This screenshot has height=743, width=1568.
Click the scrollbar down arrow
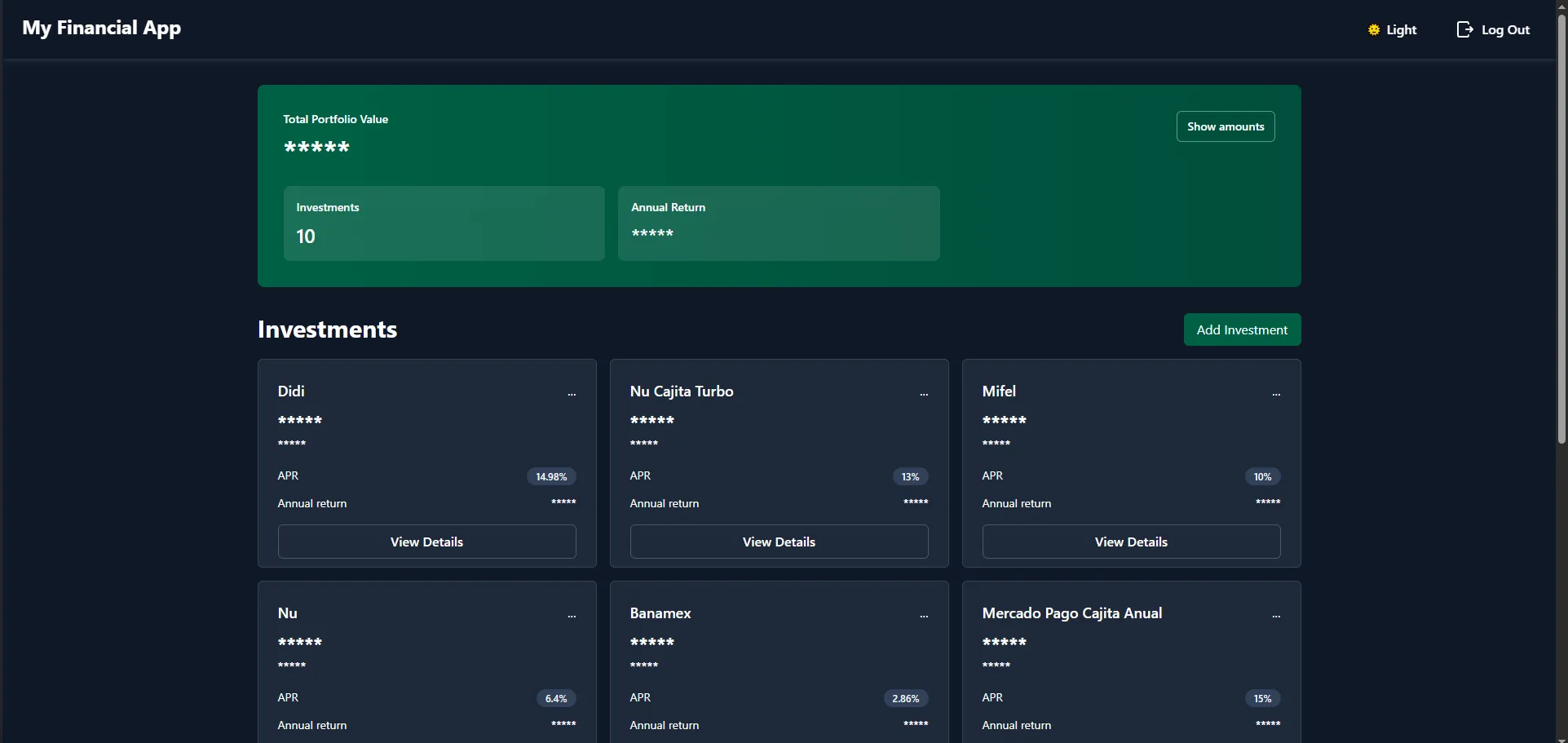point(1561,739)
